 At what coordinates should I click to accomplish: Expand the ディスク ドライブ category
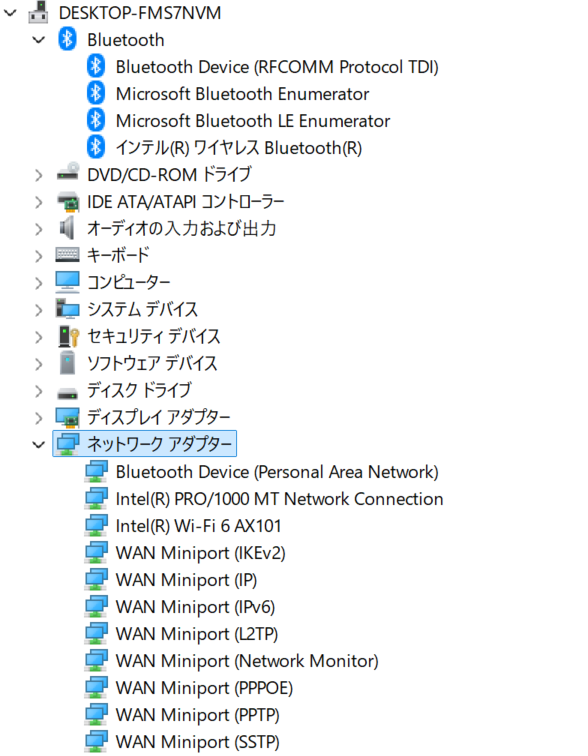(39, 391)
